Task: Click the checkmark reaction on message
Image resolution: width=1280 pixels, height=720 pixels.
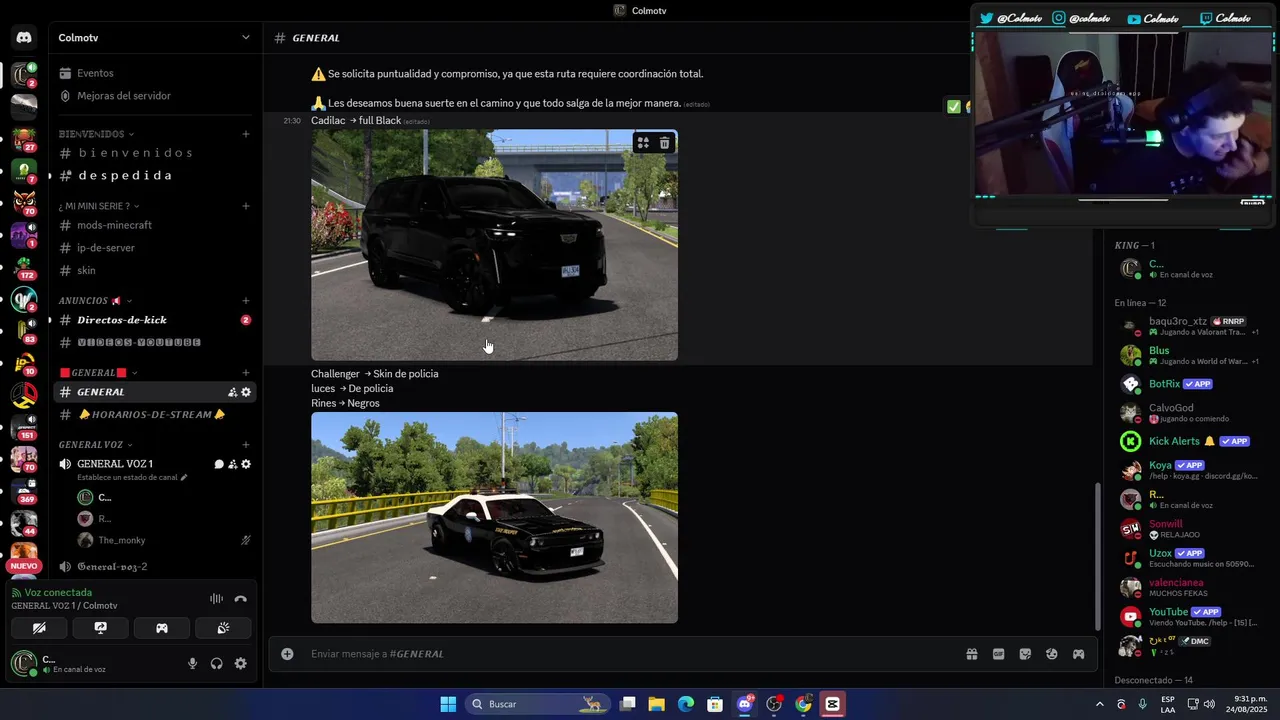Action: click(x=953, y=106)
